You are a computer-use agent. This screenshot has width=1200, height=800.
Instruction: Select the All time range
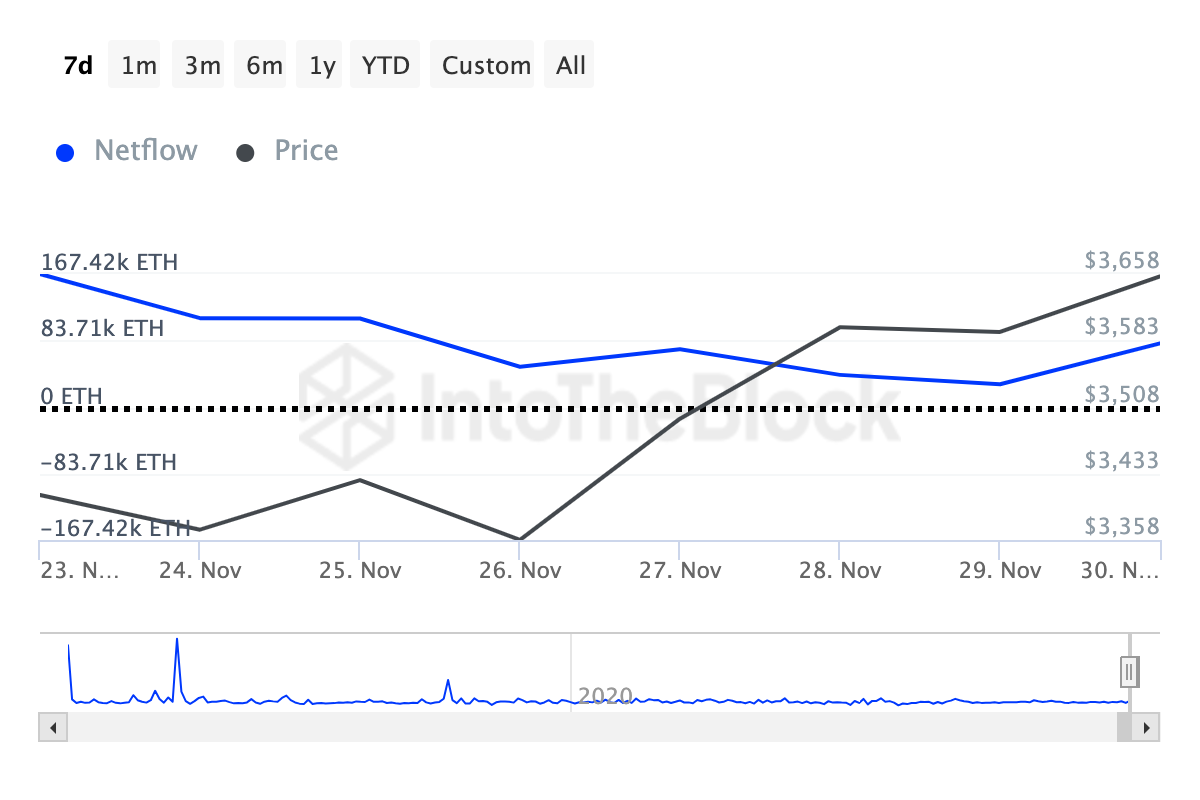[568, 64]
